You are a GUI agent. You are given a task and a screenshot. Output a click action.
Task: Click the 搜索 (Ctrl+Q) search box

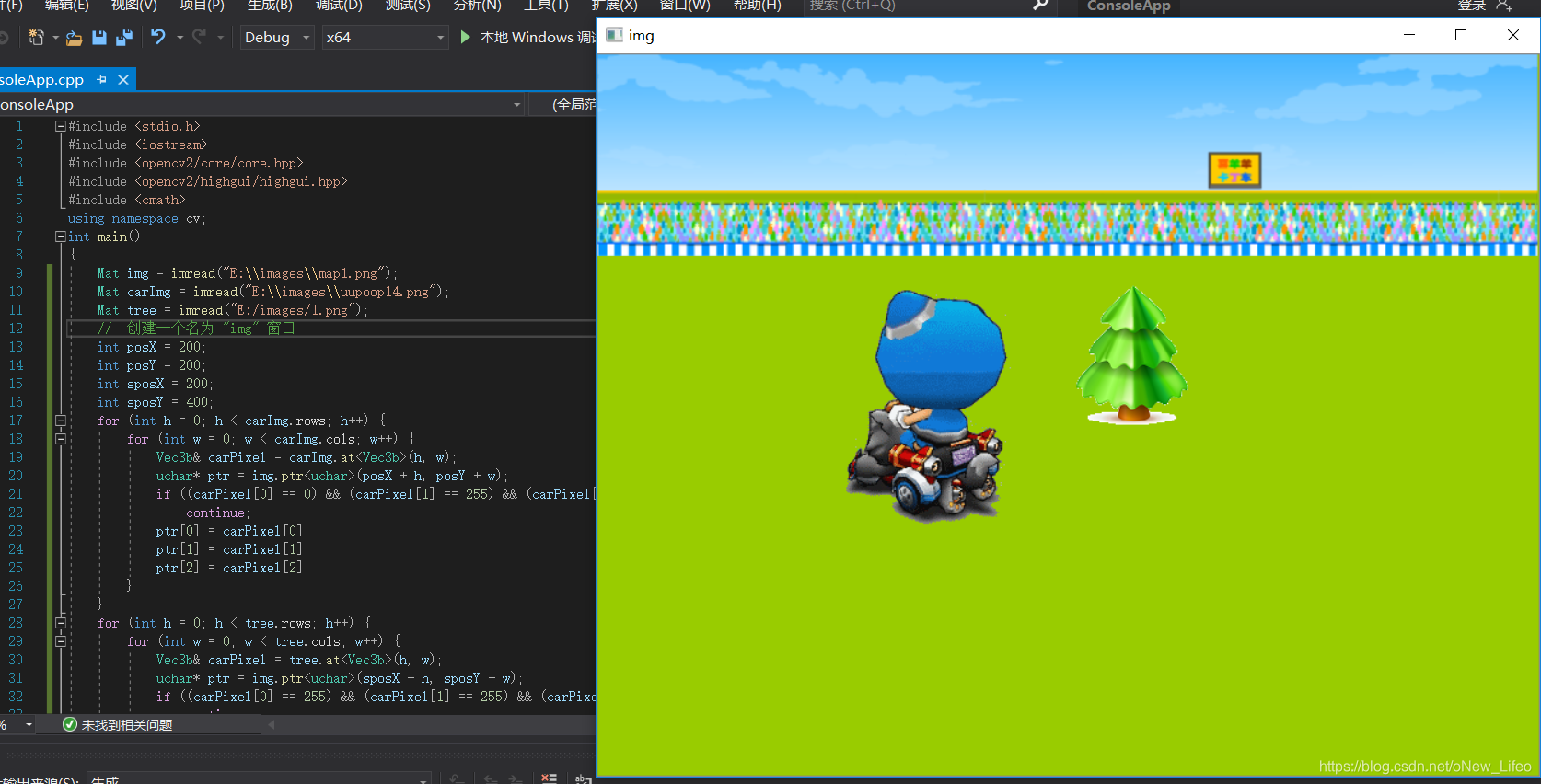click(930, 6)
